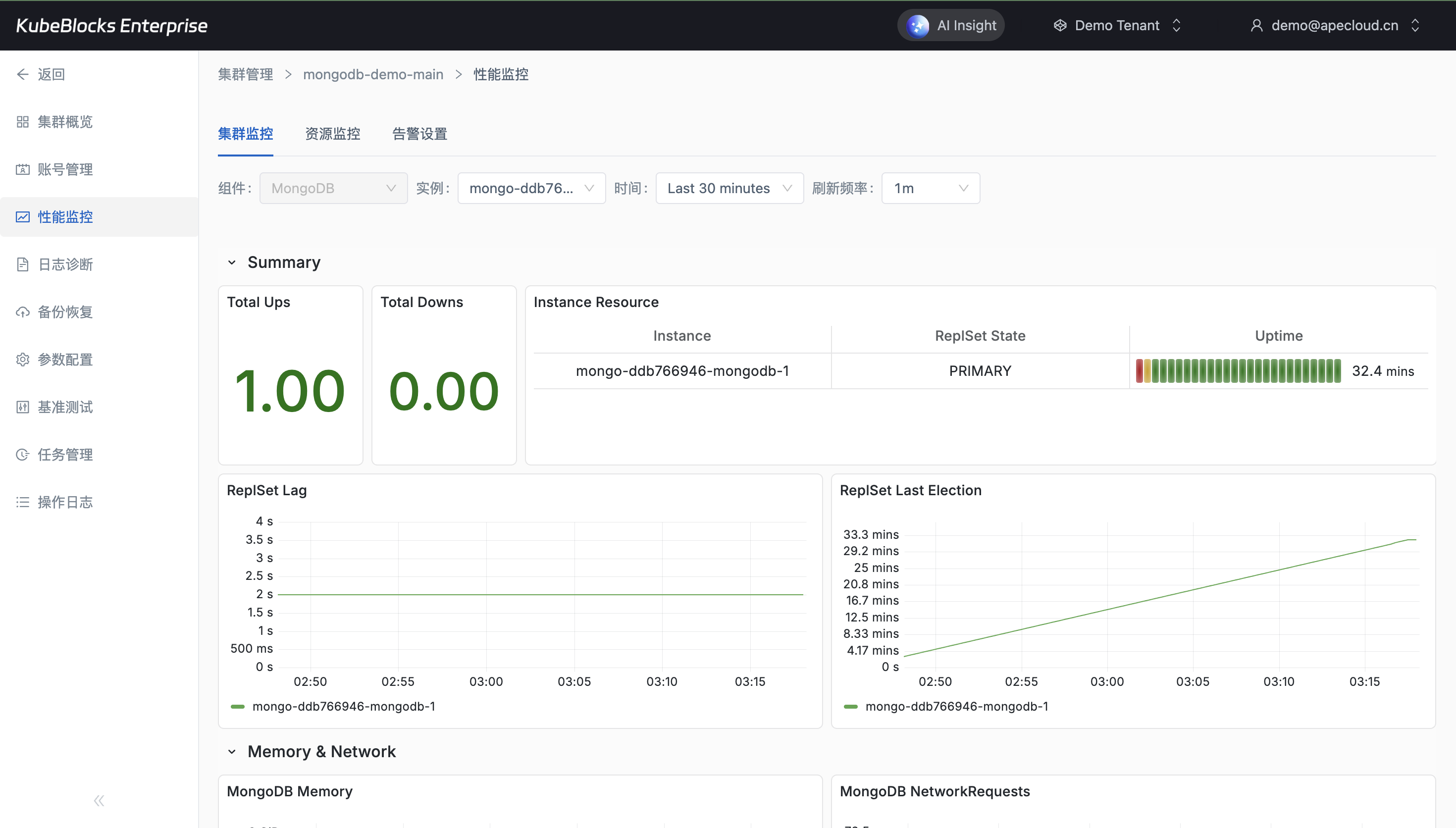Click mongodb-demo-main breadcrumb link

tap(373, 74)
